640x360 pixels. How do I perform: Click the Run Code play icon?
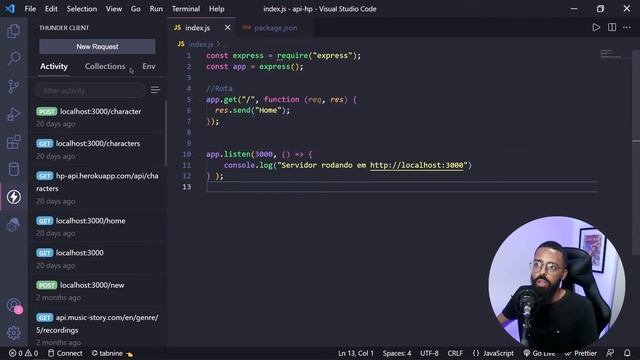pyautogui.click(x=596, y=27)
